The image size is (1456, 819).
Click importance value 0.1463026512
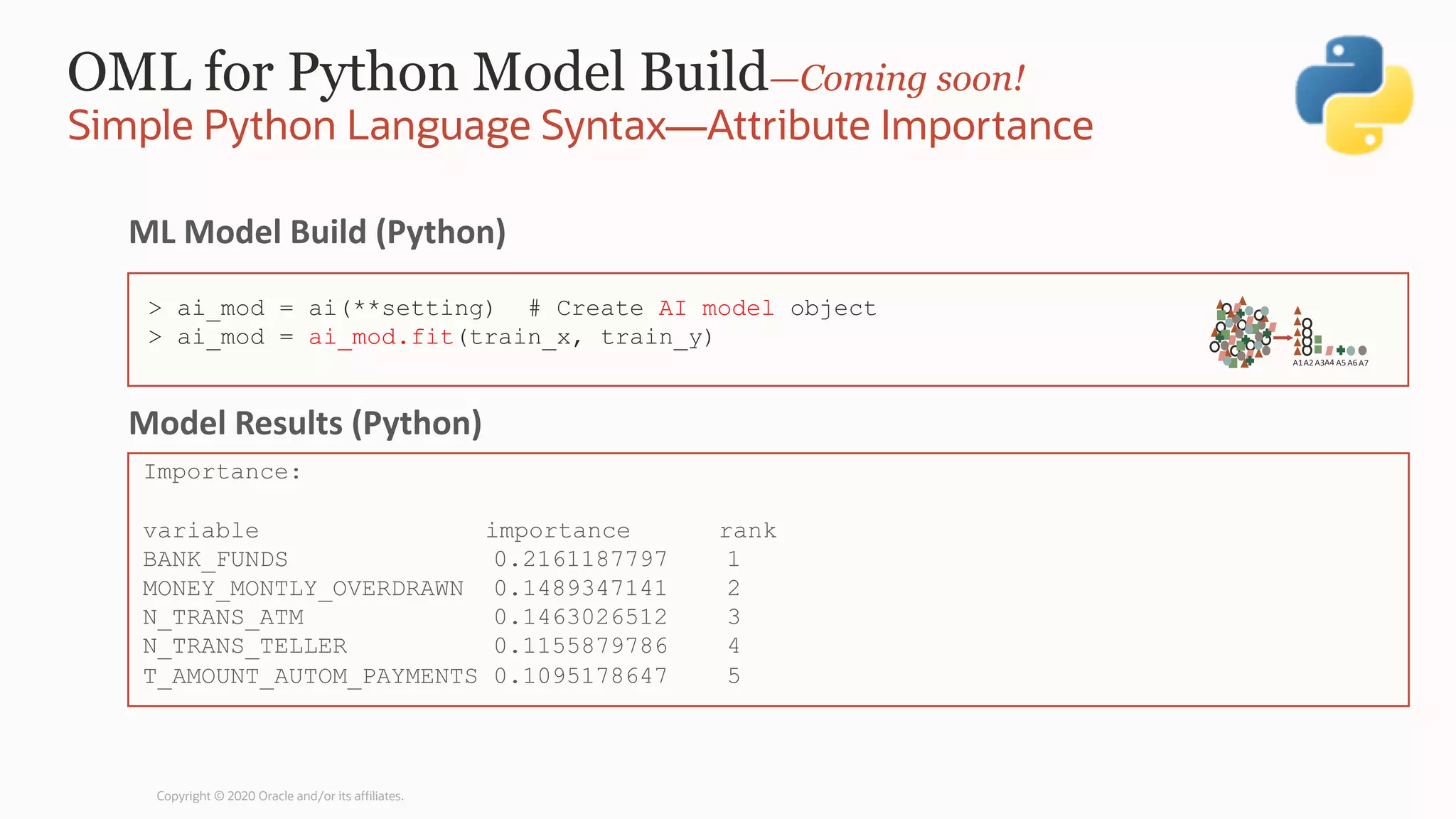[581, 617]
